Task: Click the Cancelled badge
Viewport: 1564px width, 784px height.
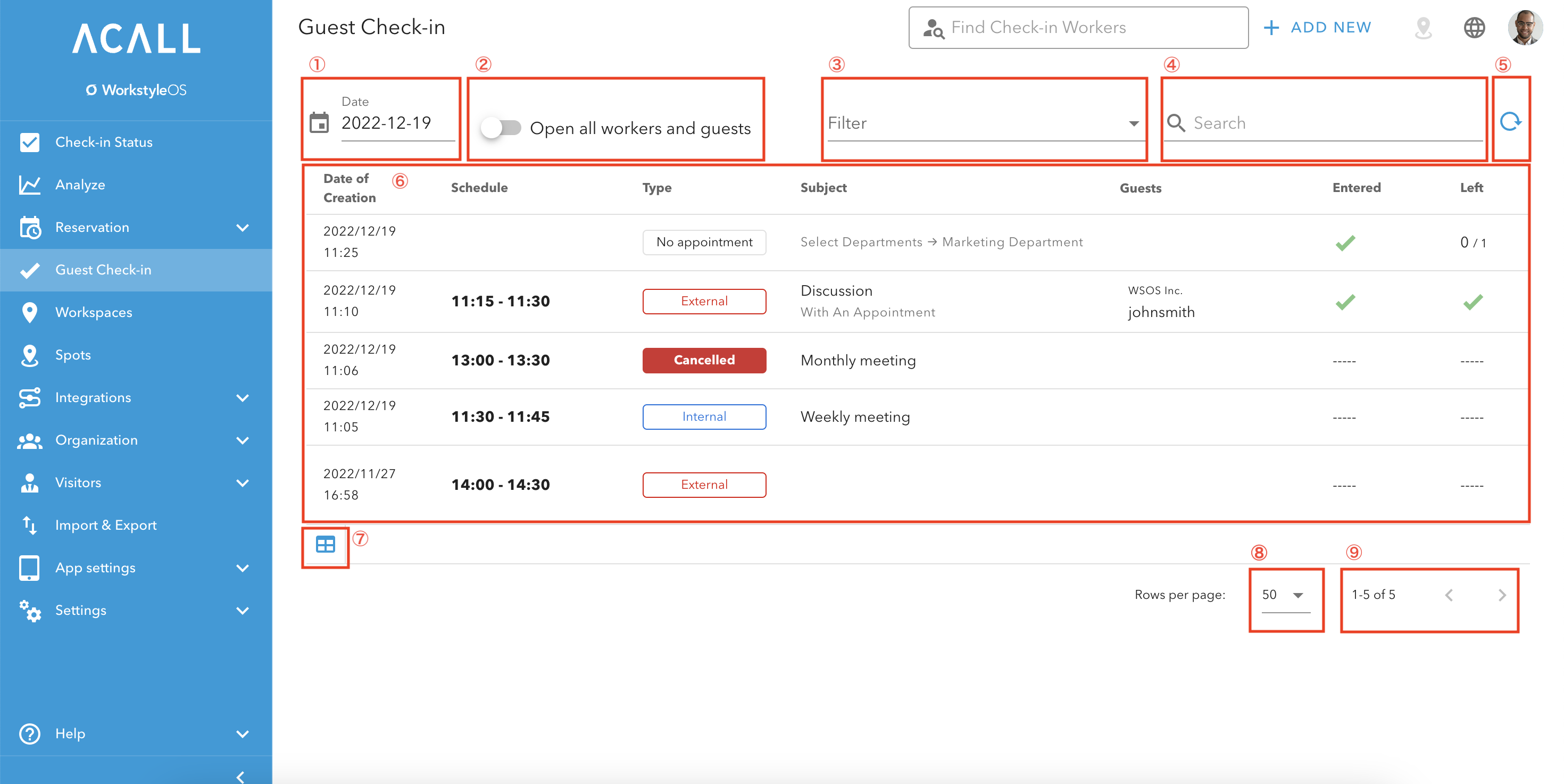Action: (x=704, y=360)
